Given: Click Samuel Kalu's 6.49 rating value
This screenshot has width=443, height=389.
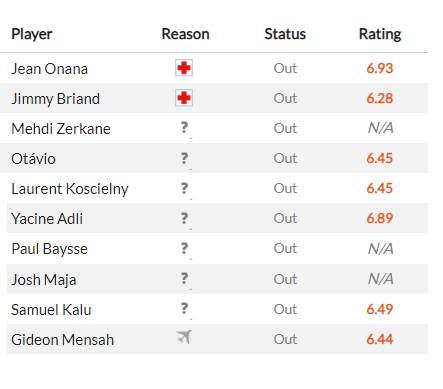Looking at the screenshot, I should [380, 309].
